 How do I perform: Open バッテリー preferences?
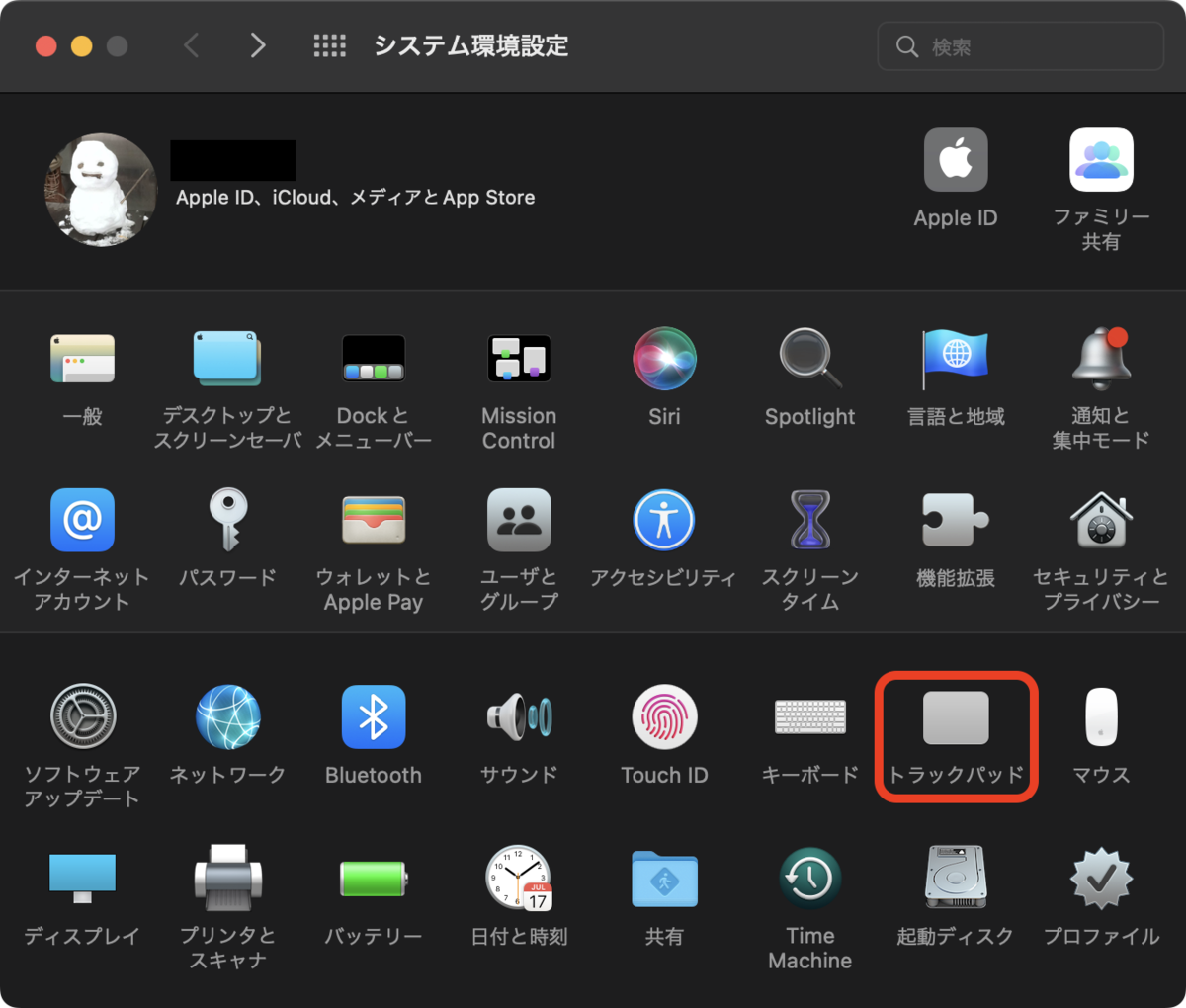coord(374,879)
